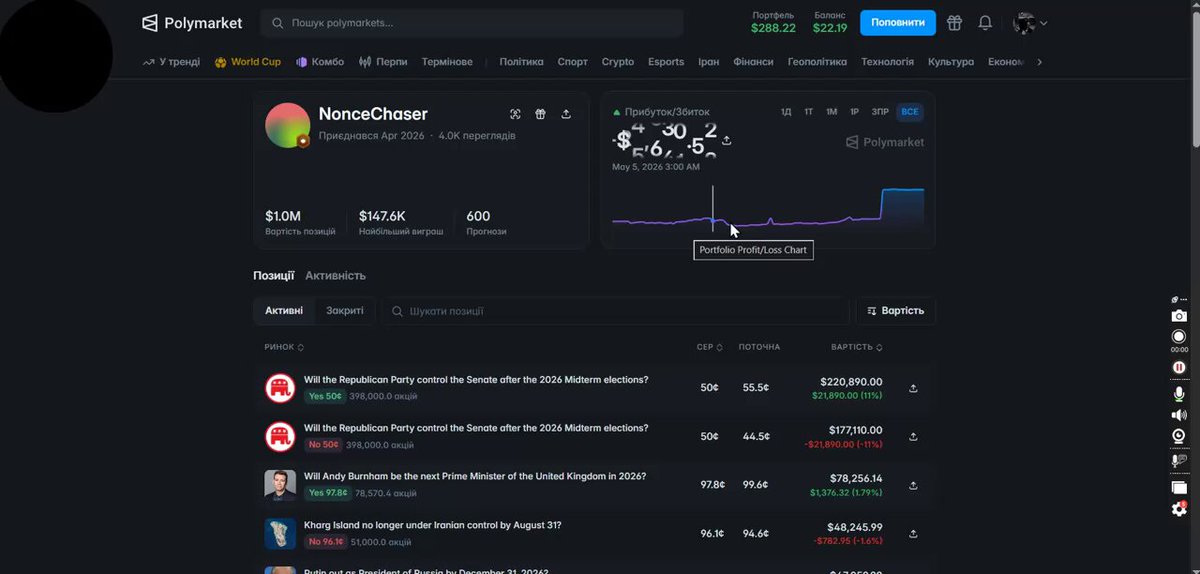Sort by the РИНОК column header
This screenshot has width=1200, height=574.
point(284,347)
